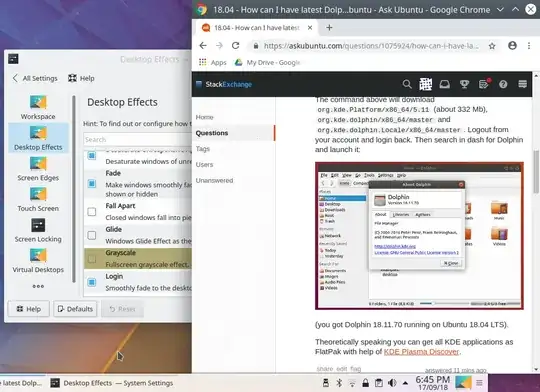The image size is (540, 392).
Task: Click the Stack Exchange help circle icon
Action: click(503, 84)
